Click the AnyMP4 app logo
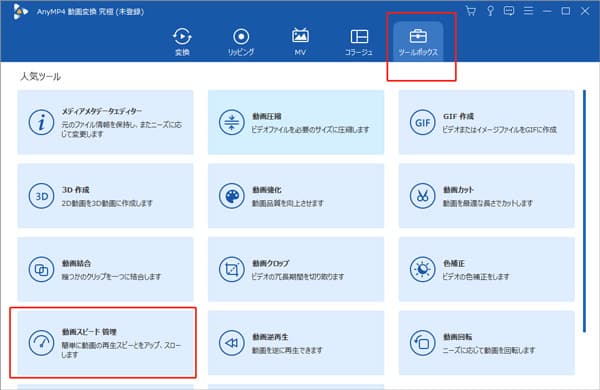This screenshot has height=390, width=600. click(x=20, y=11)
